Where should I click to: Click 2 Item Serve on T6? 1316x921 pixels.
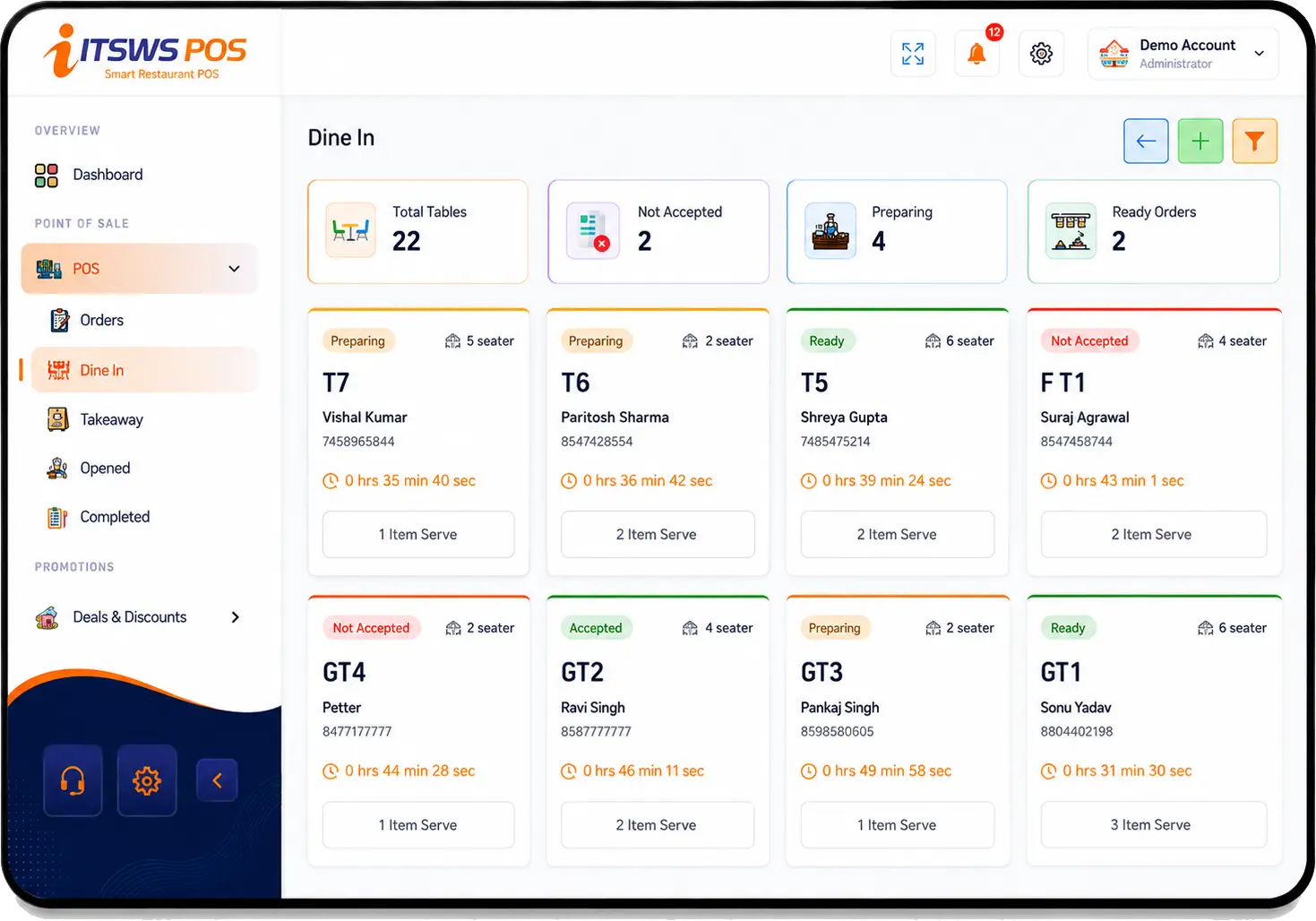(658, 534)
